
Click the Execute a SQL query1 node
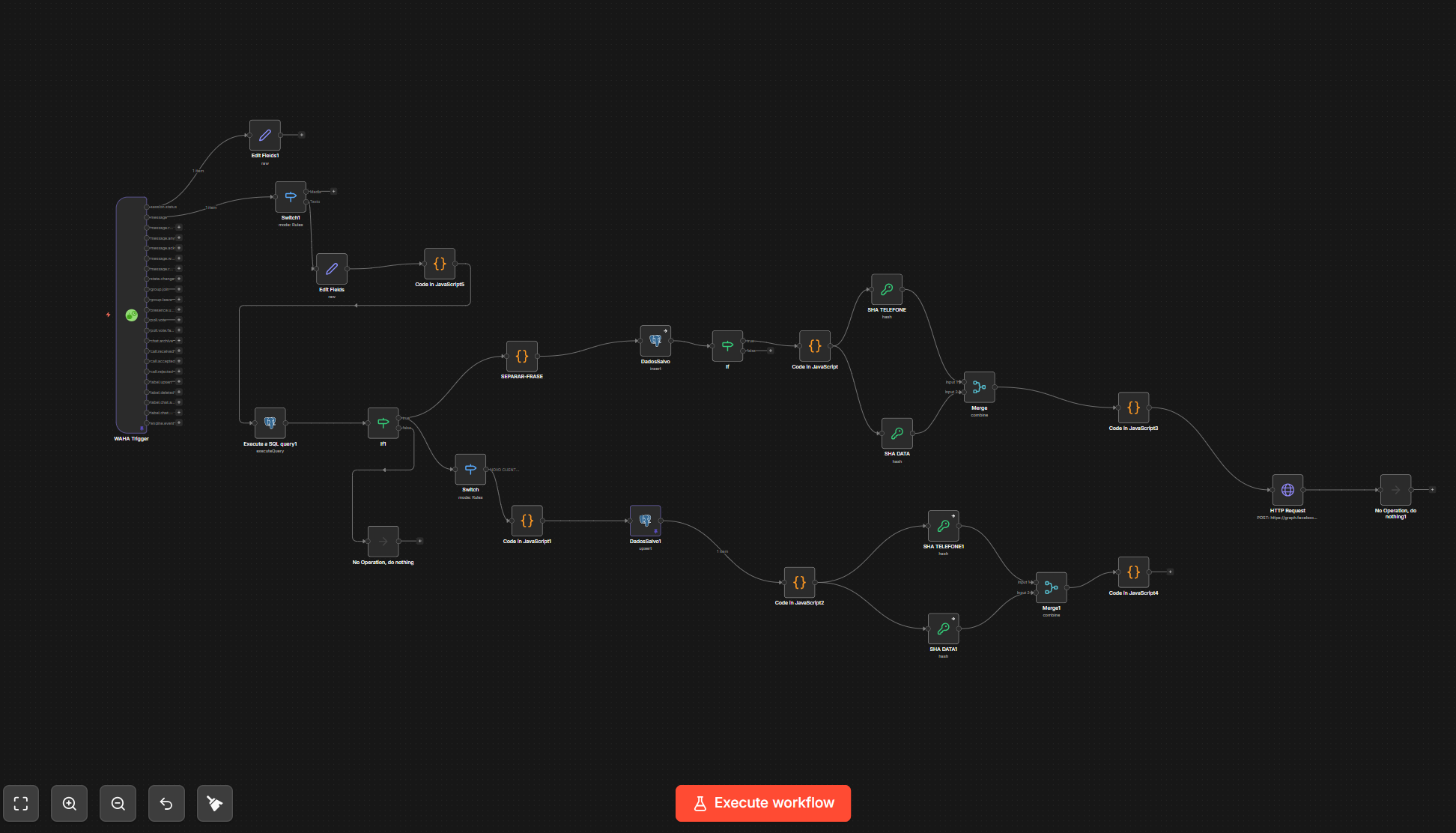(x=270, y=423)
